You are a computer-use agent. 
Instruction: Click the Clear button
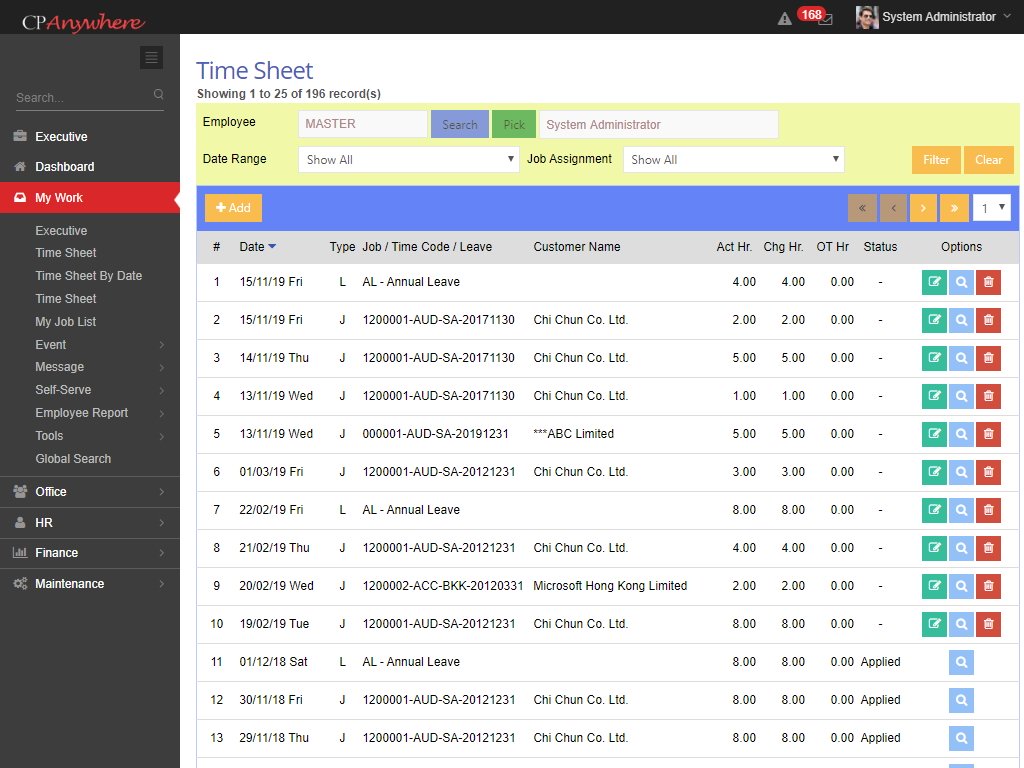click(988, 160)
